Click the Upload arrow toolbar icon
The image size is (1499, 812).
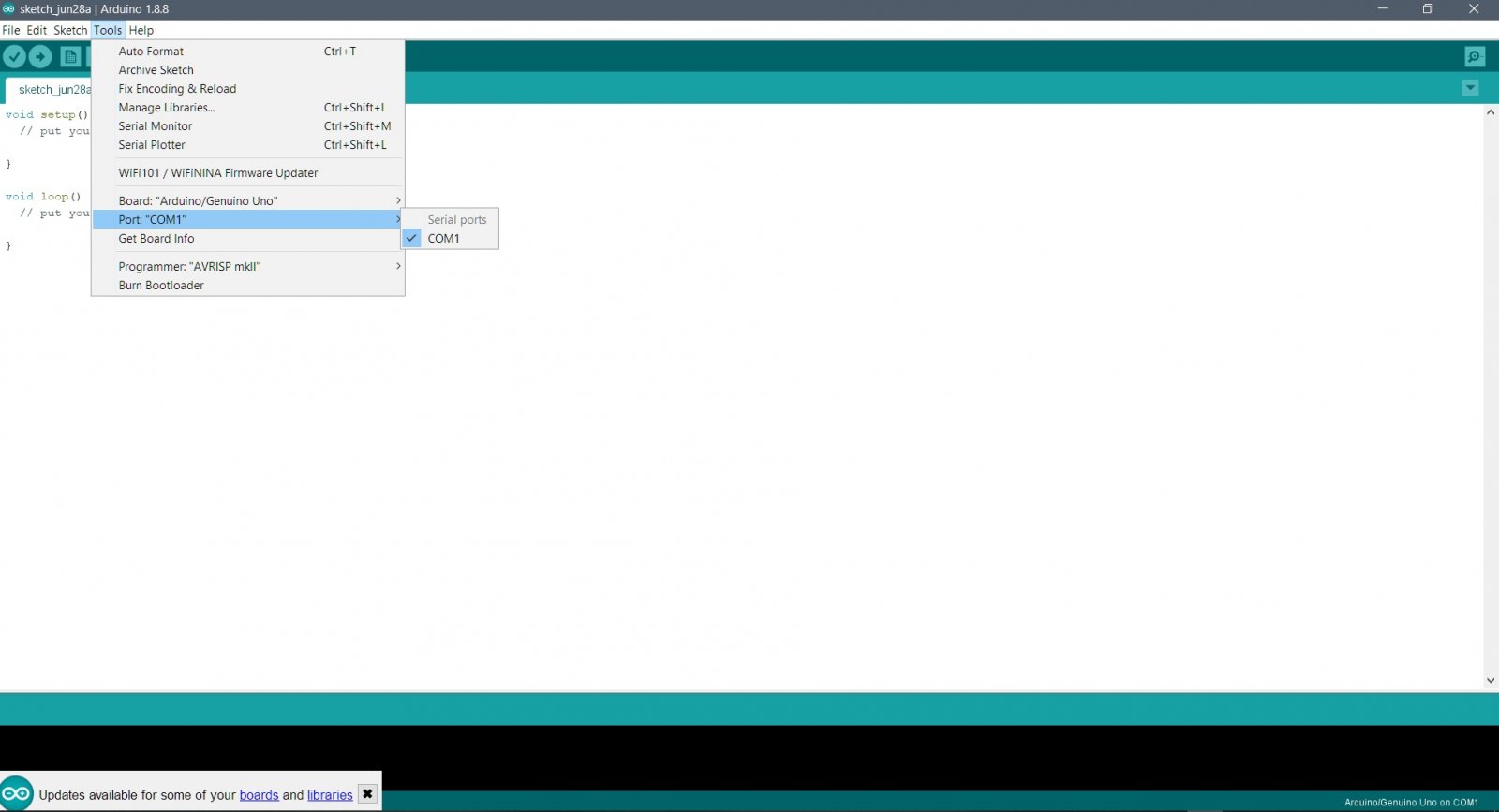click(40, 57)
